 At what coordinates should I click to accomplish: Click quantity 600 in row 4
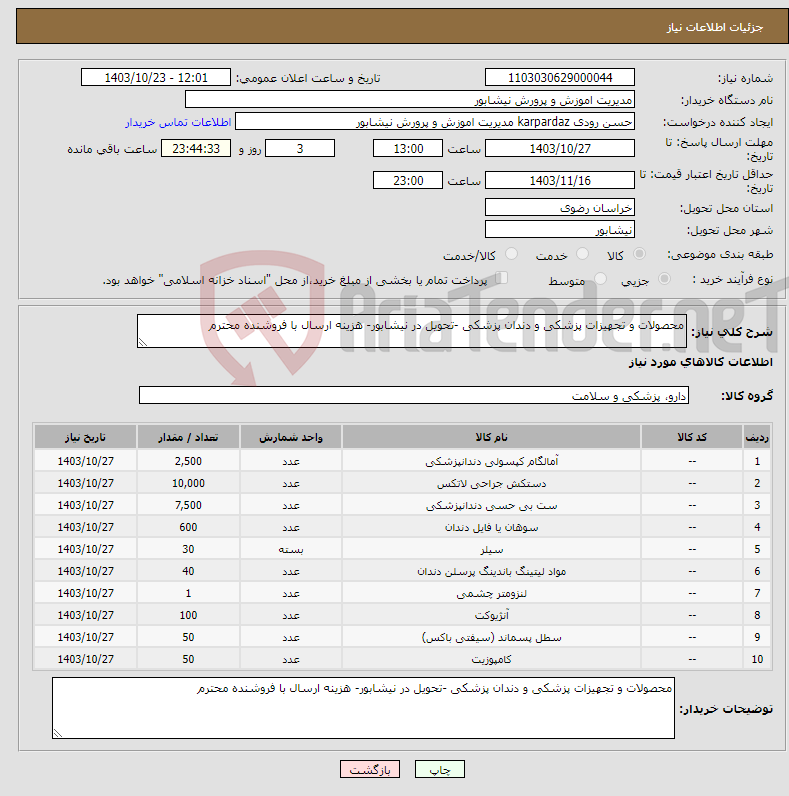pos(188,527)
